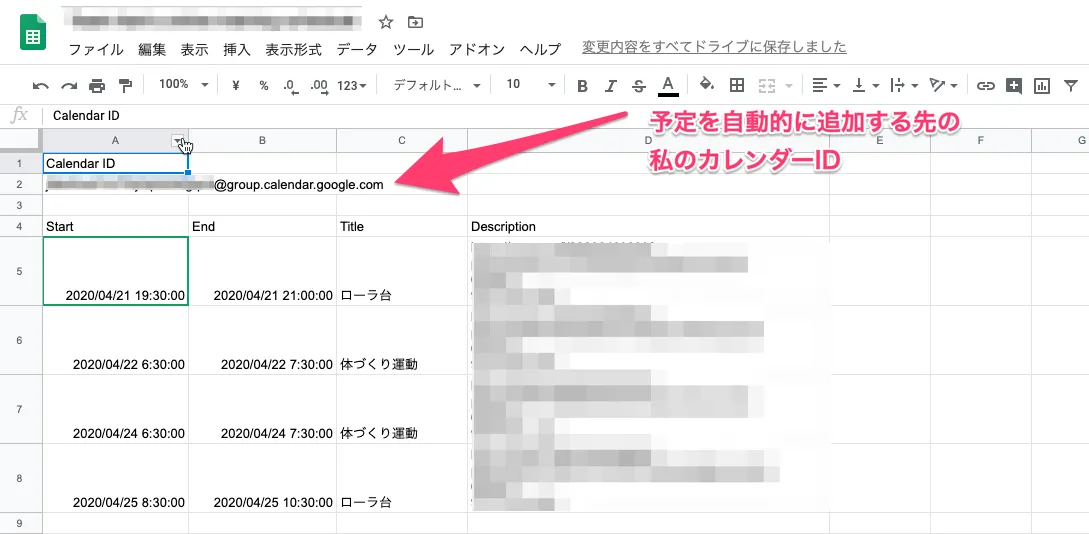1089x534 pixels.
Task: Open fill color bucket
Action: tap(707, 85)
